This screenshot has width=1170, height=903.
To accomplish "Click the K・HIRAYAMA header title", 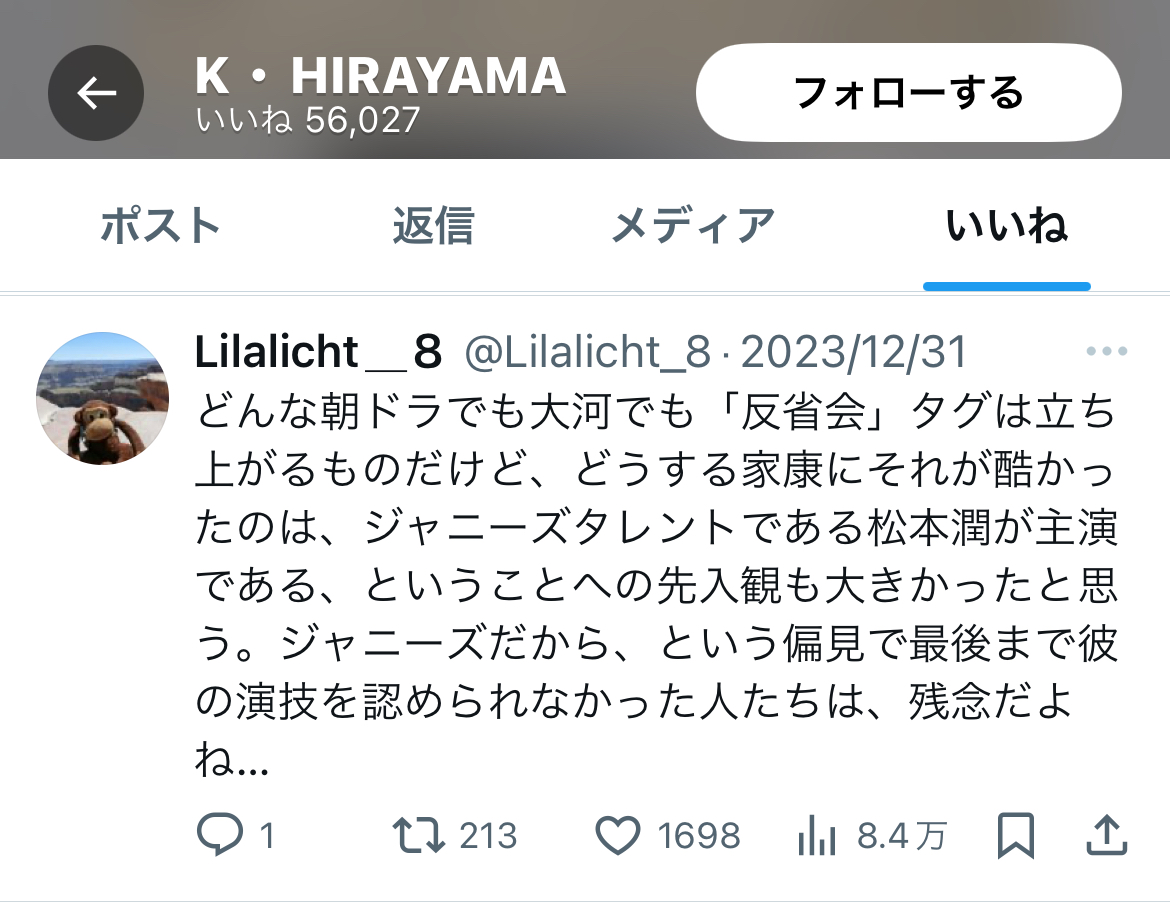I will [381, 76].
